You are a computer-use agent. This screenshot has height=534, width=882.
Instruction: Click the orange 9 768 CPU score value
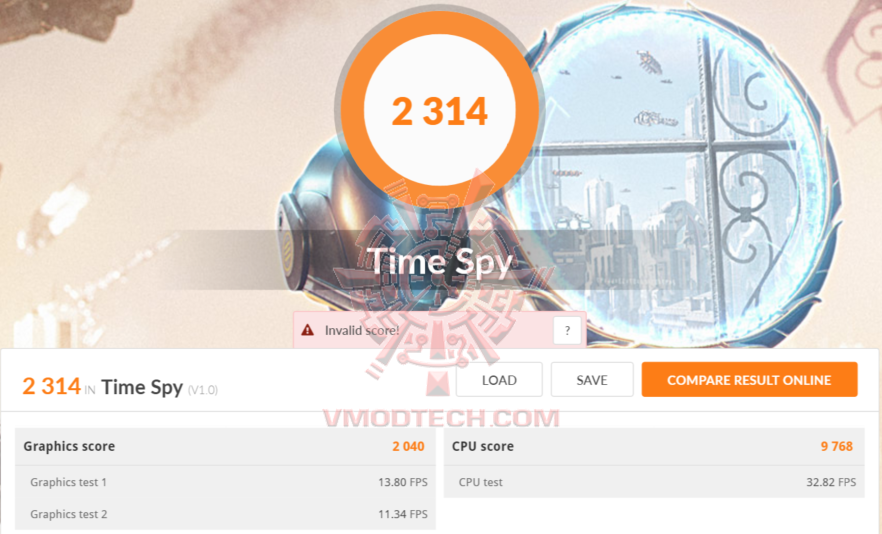coord(836,446)
